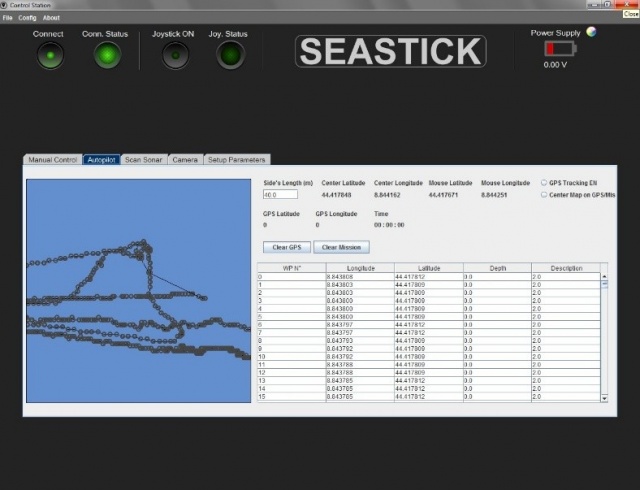Open the Config menu
Screen dimensions: 640x490
pos(27,18)
